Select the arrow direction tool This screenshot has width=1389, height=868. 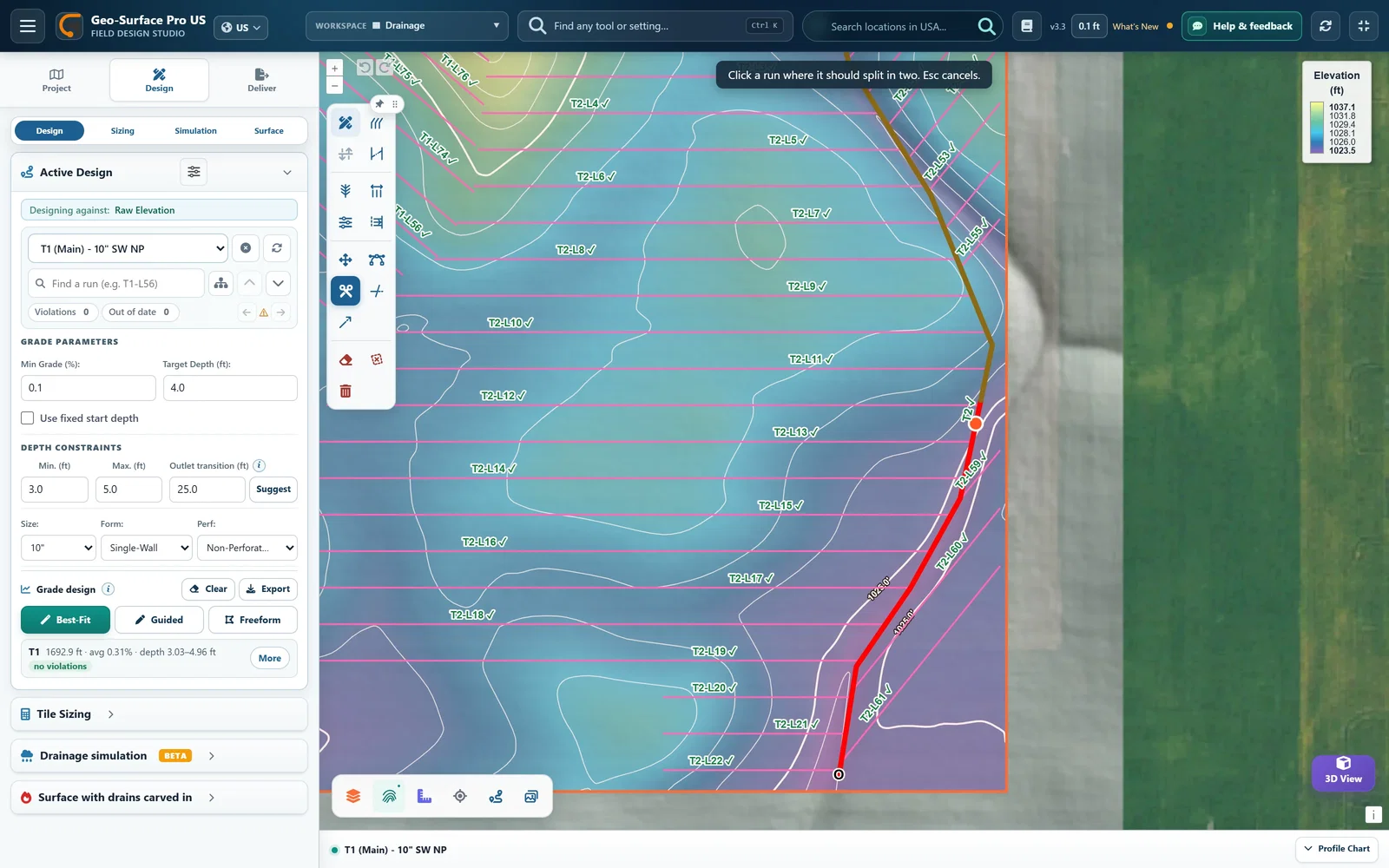click(346, 322)
